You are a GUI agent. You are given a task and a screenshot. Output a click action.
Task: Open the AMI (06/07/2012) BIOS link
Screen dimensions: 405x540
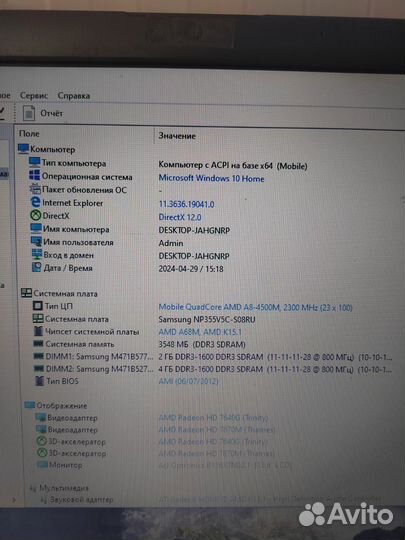188,381
